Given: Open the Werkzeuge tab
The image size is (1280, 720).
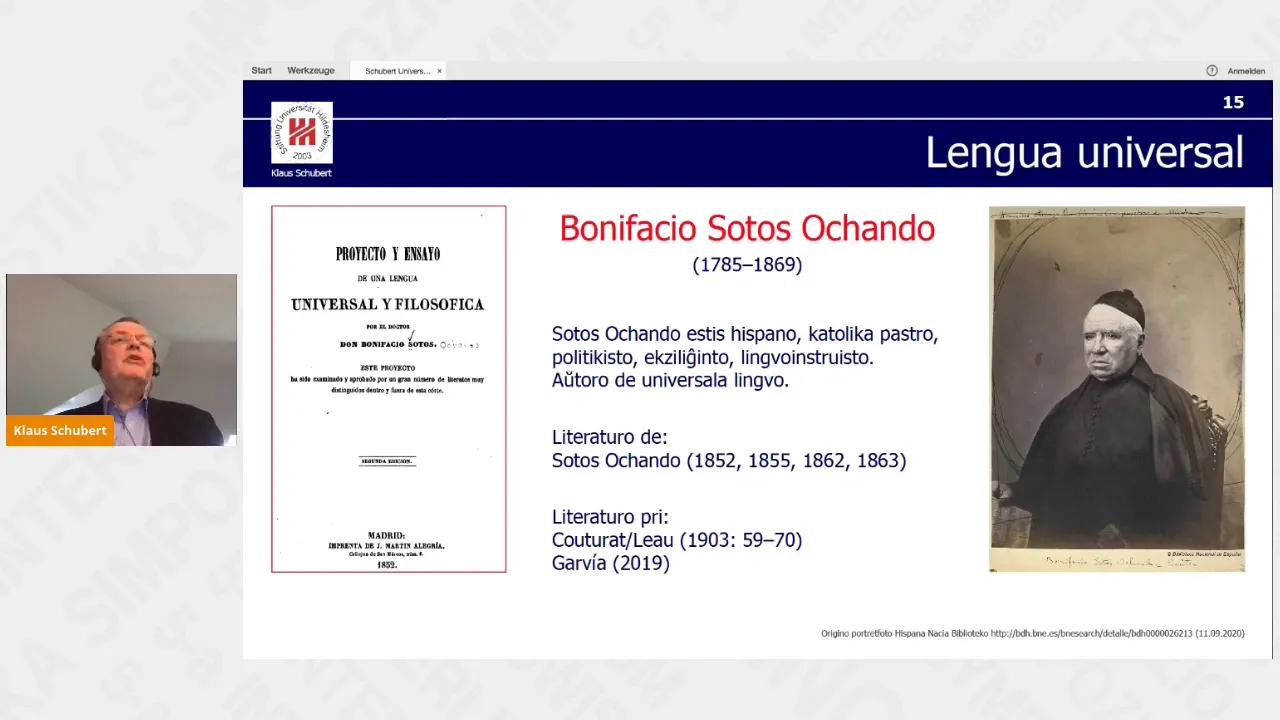Looking at the screenshot, I should (311, 71).
